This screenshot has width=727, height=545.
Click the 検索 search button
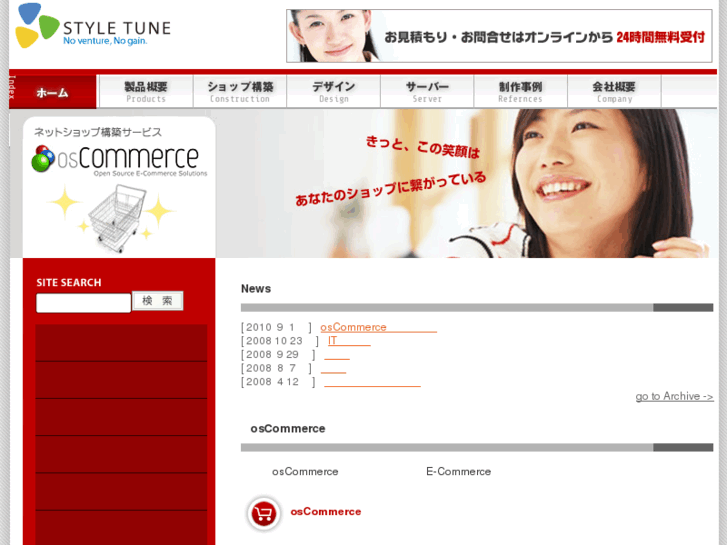(x=158, y=301)
